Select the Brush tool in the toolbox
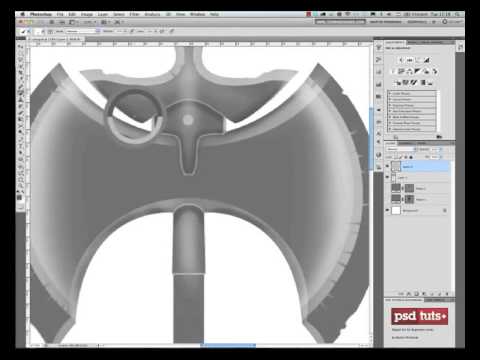Viewport: 480px width, 360px height. pos(21,93)
